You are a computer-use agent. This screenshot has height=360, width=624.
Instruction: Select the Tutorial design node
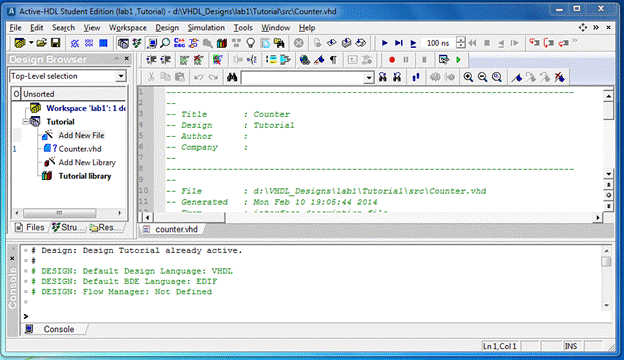[x=60, y=122]
